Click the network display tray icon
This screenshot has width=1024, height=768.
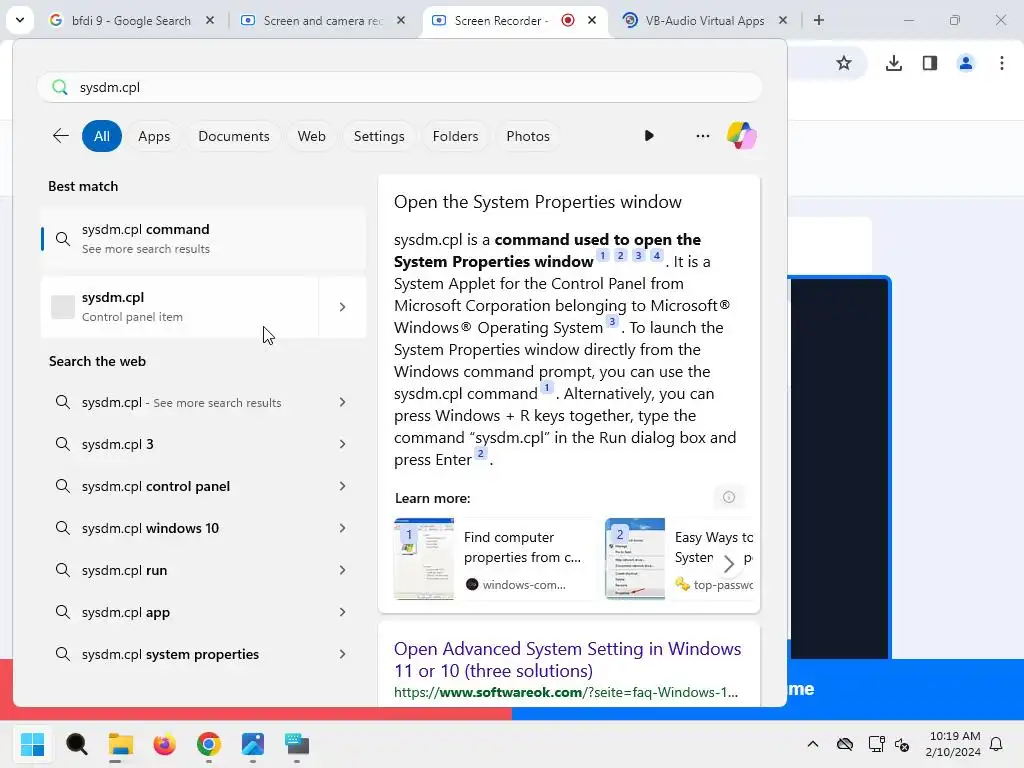(876, 744)
